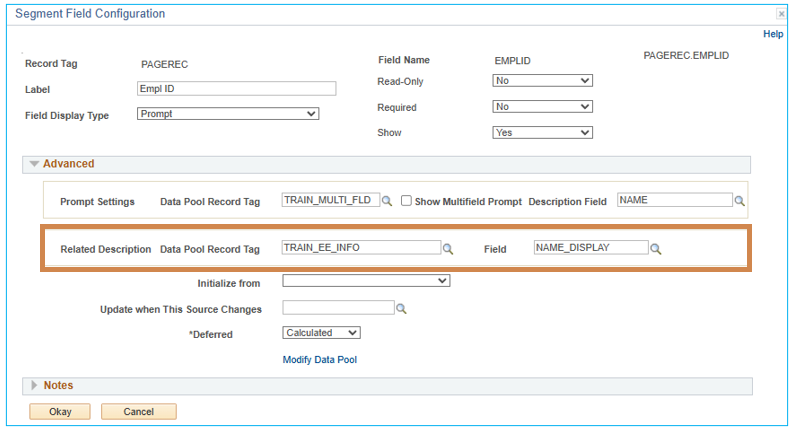Viewport: 792px width, 431px height.
Task: Click the TRAIN_EE_INFO input field
Action: [x=361, y=248]
